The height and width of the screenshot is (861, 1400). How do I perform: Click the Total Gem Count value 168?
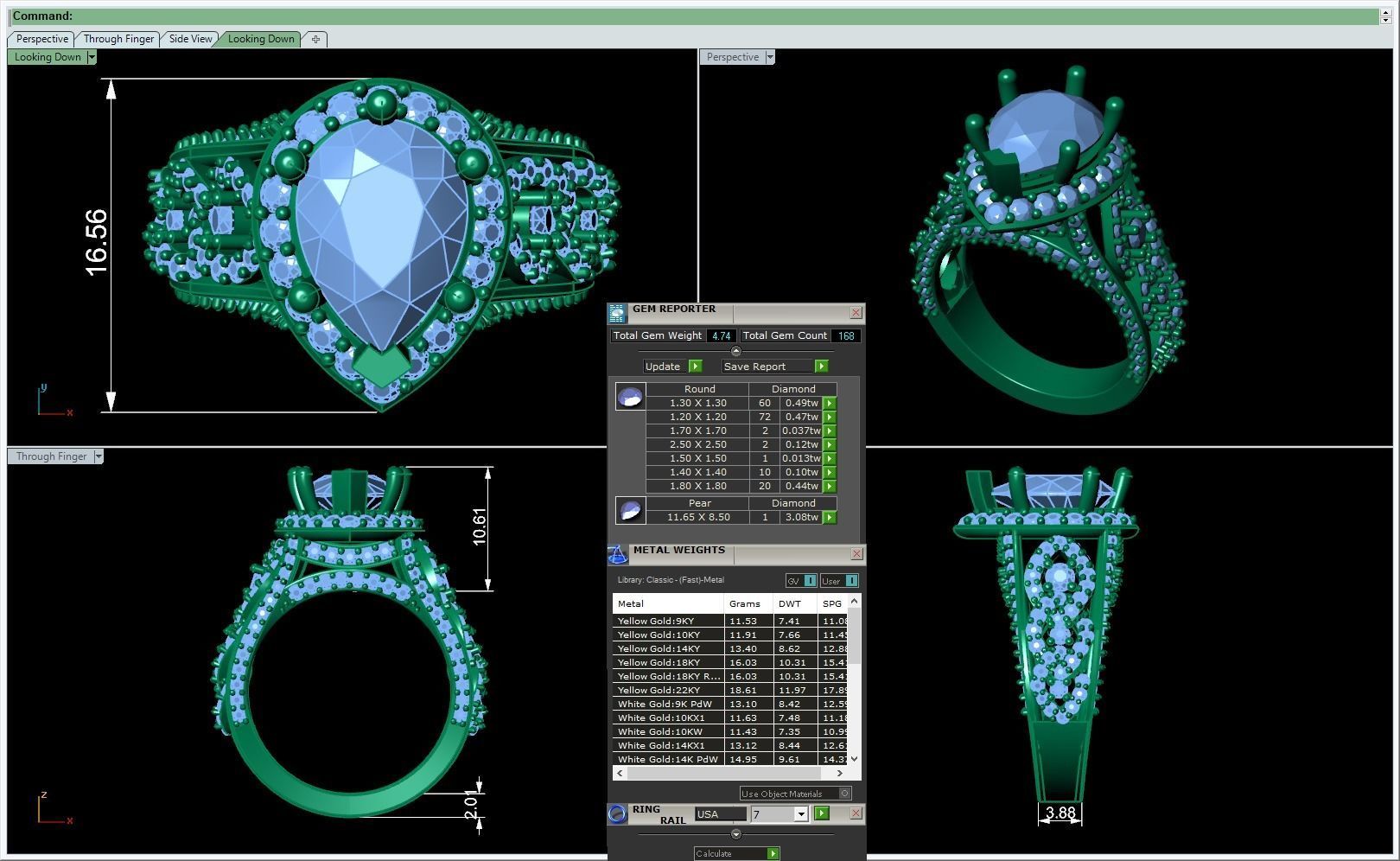pos(846,335)
